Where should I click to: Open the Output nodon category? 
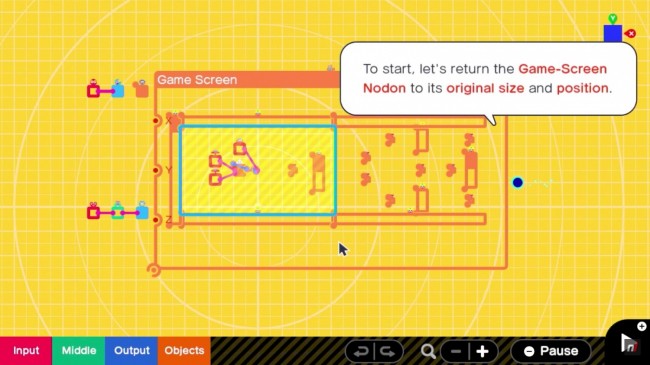(131, 350)
